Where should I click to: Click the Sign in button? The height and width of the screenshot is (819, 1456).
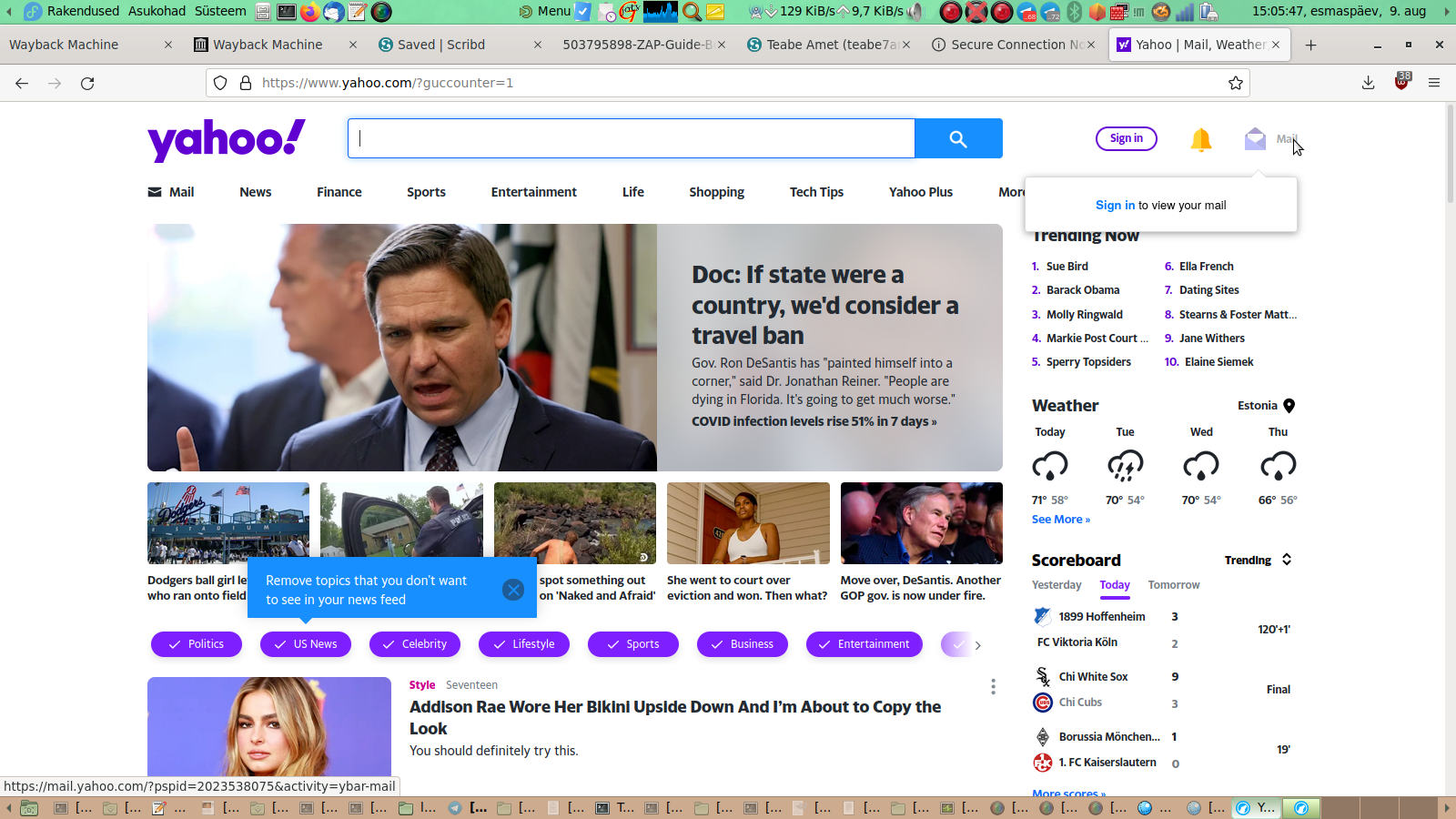tap(1126, 138)
